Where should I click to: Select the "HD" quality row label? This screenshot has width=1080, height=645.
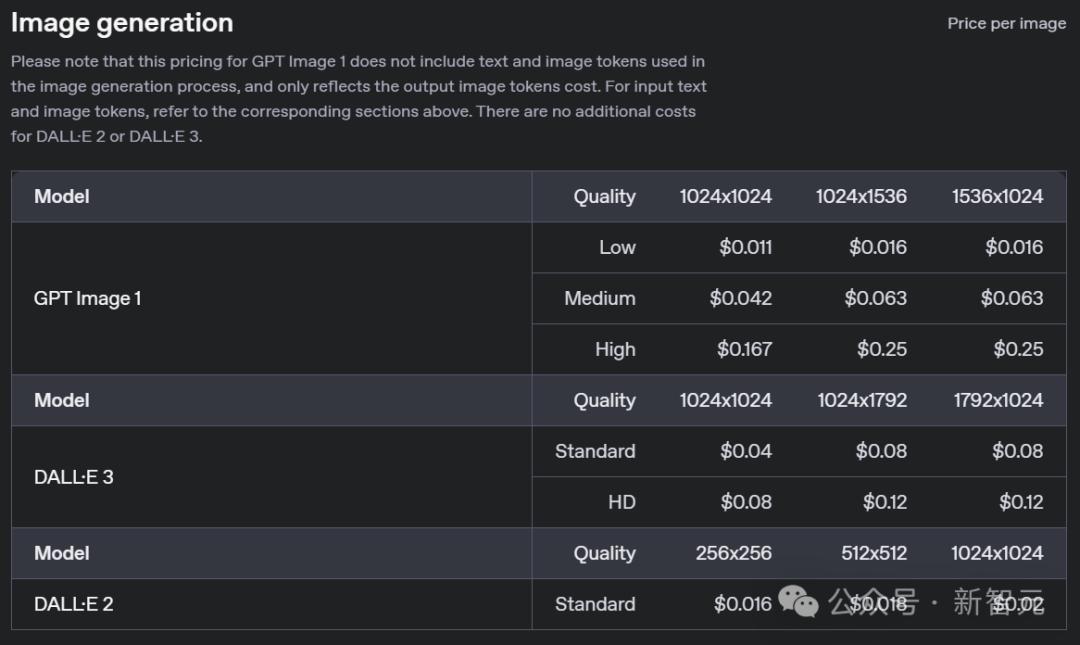pyautogui.click(x=621, y=502)
